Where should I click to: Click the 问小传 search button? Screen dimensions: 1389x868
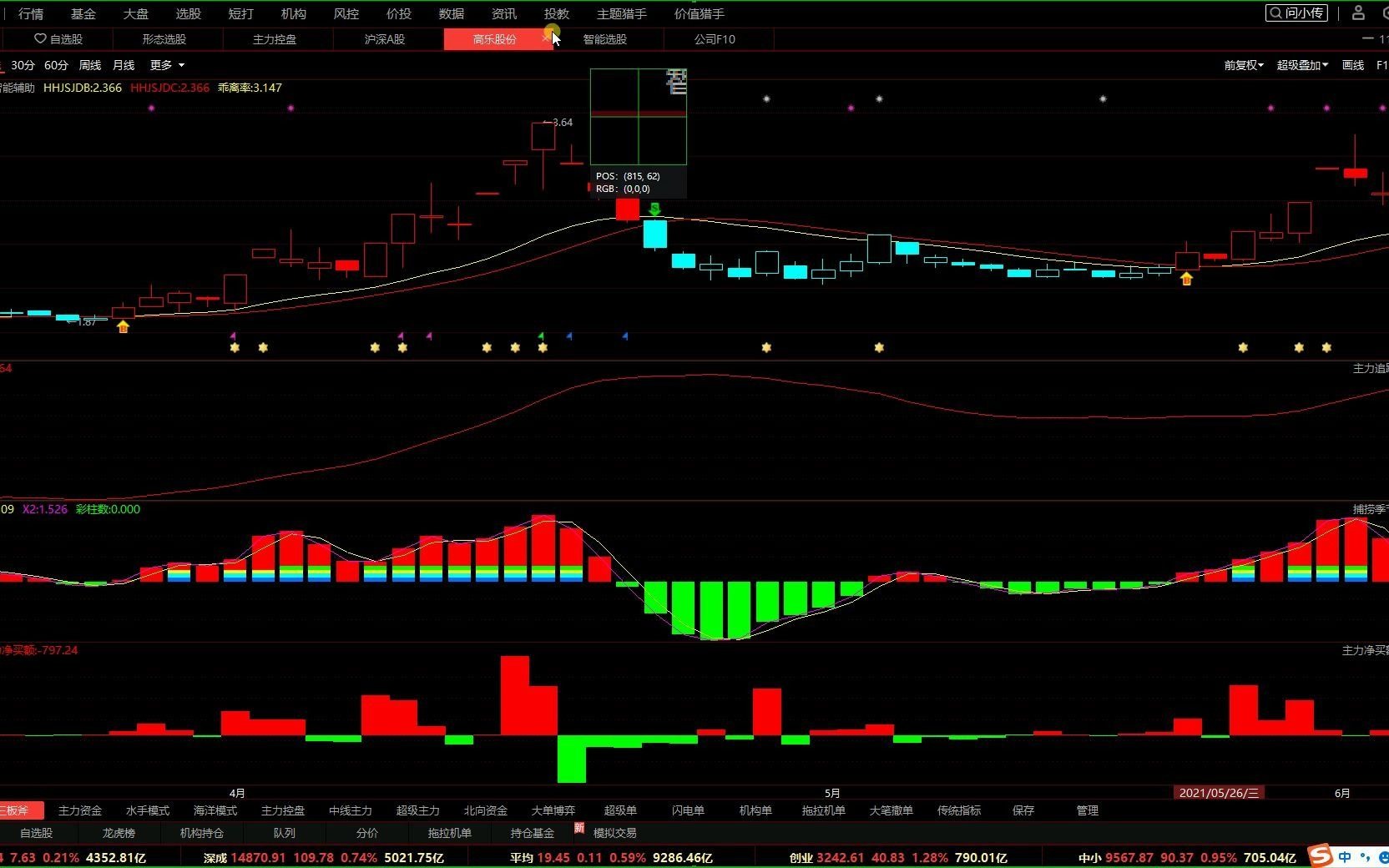[1296, 13]
